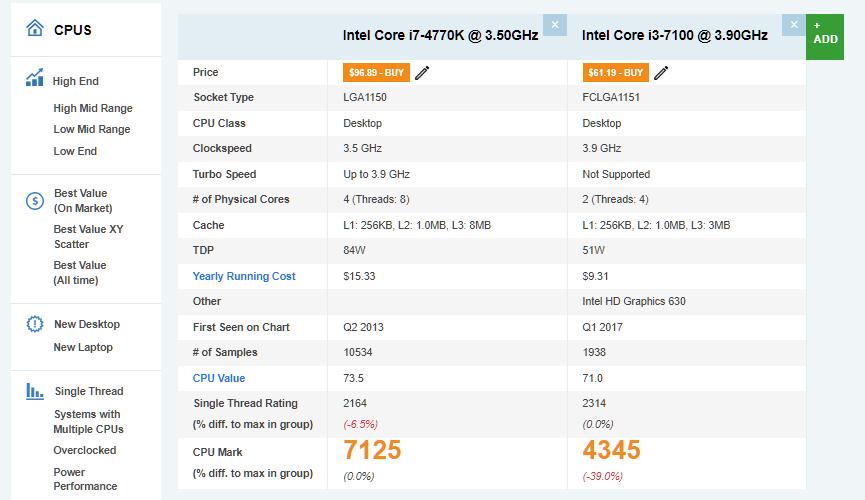Remove Intel Core i7-4770K from comparison

coord(555,25)
